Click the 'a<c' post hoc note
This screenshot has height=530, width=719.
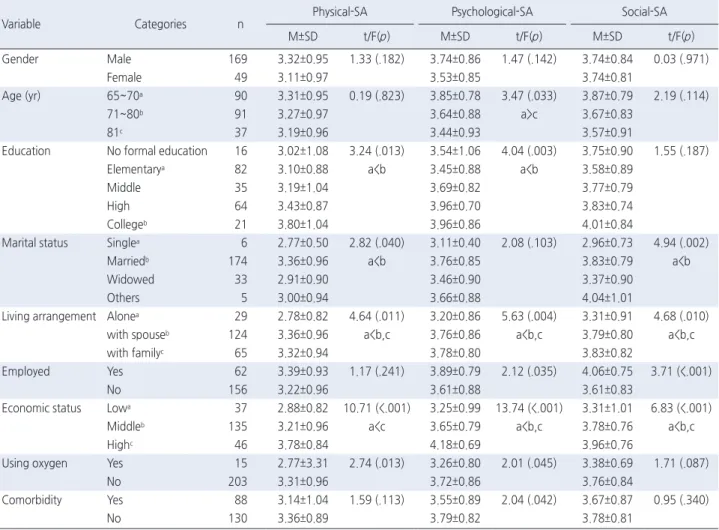point(376,426)
